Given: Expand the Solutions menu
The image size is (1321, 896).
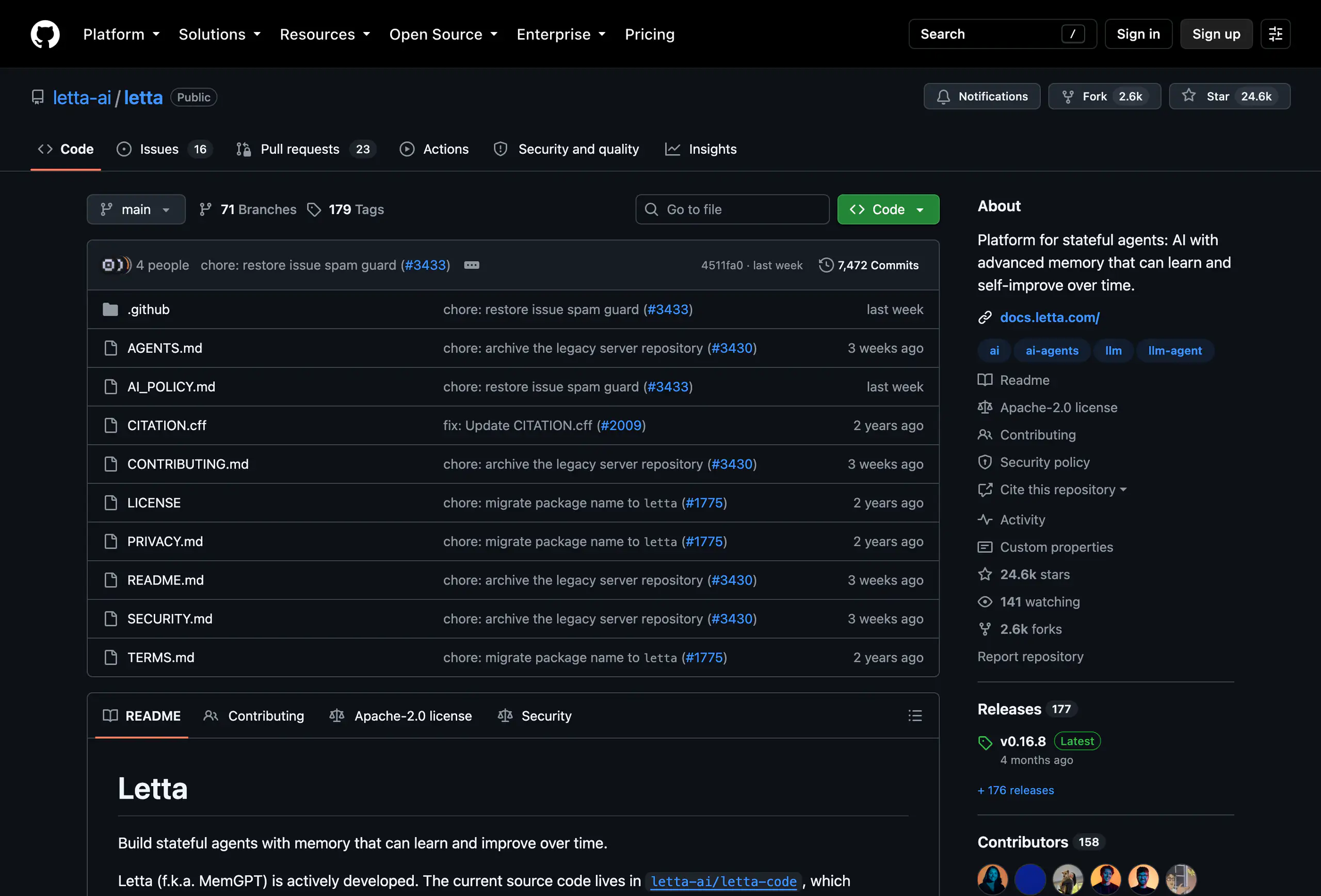Looking at the screenshot, I should click(219, 34).
